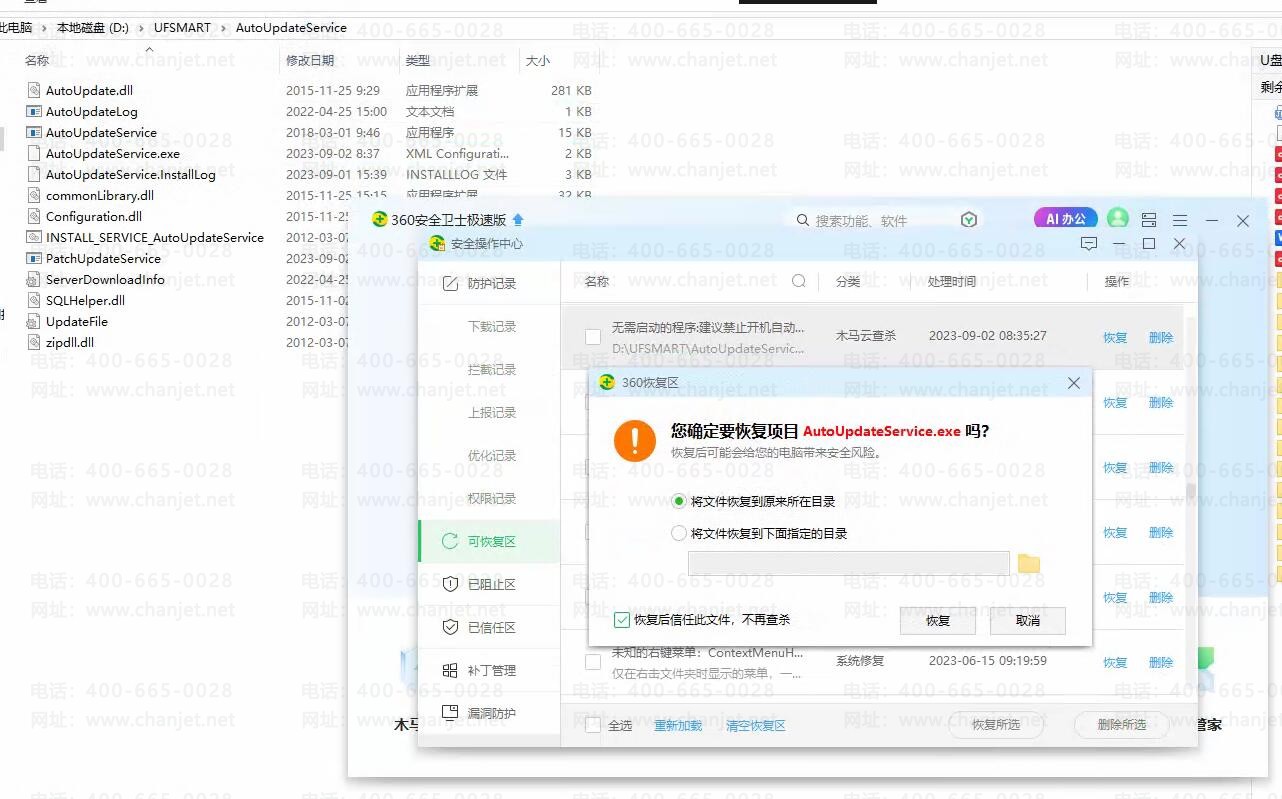1282x799 pixels.
Task: Expand the 防护记录 section in sidebar
Action: pyautogui.click(x=490, y=284)
